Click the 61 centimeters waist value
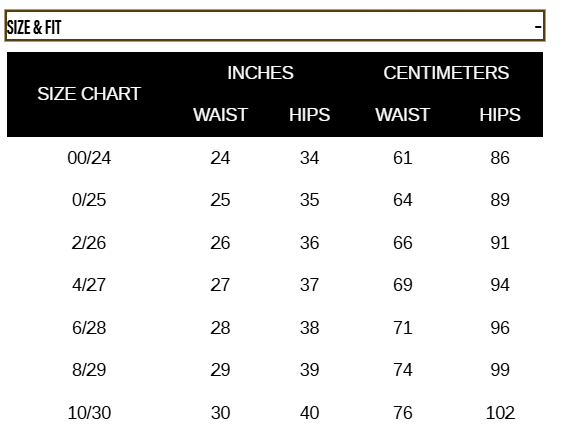Screen dimensions: 567x437 402,158
